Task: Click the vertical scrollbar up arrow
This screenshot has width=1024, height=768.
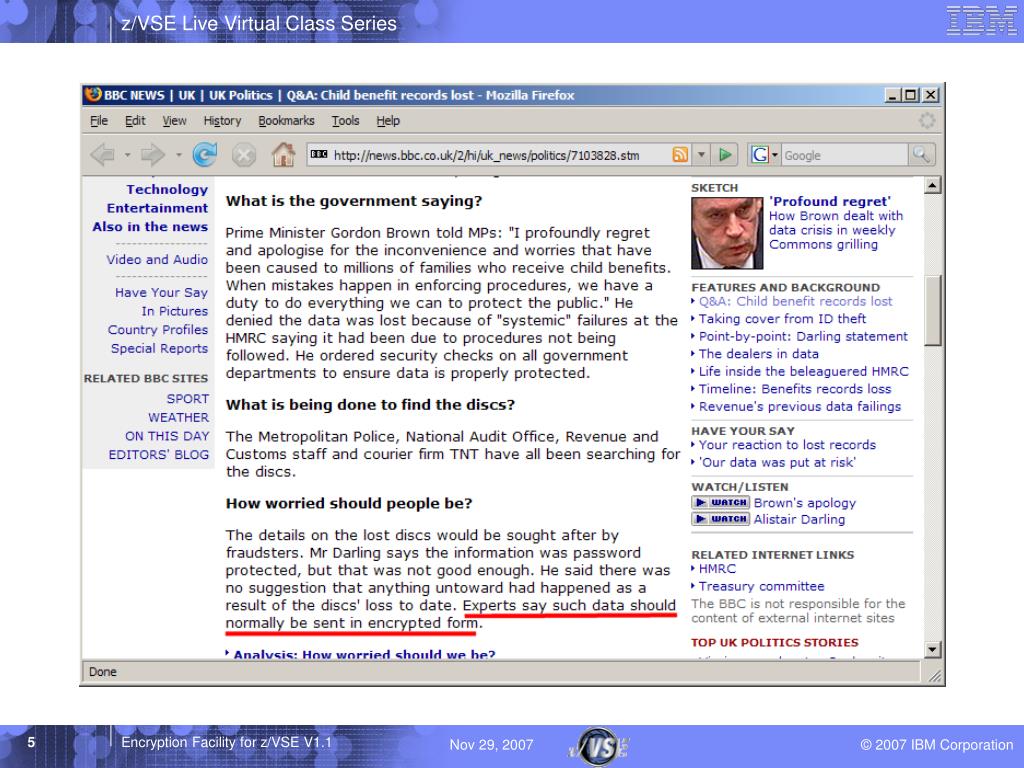Action: coord(933,185)
